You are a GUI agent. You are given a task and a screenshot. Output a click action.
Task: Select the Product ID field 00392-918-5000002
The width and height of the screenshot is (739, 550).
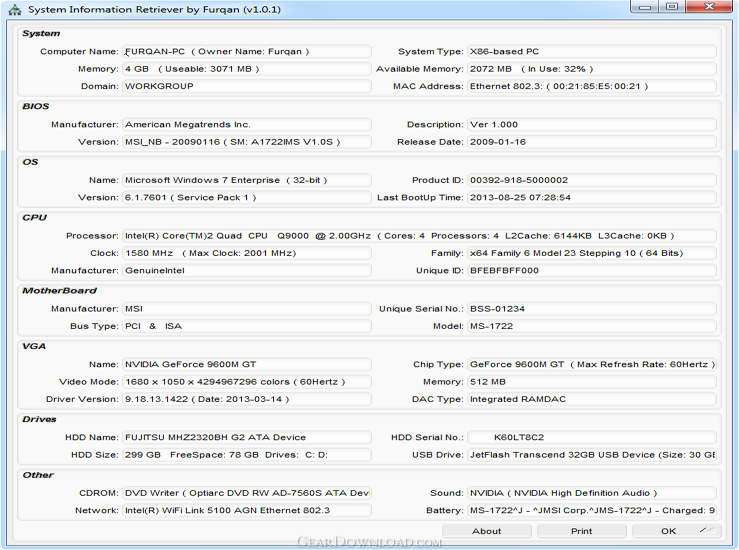tap(592, 180)
